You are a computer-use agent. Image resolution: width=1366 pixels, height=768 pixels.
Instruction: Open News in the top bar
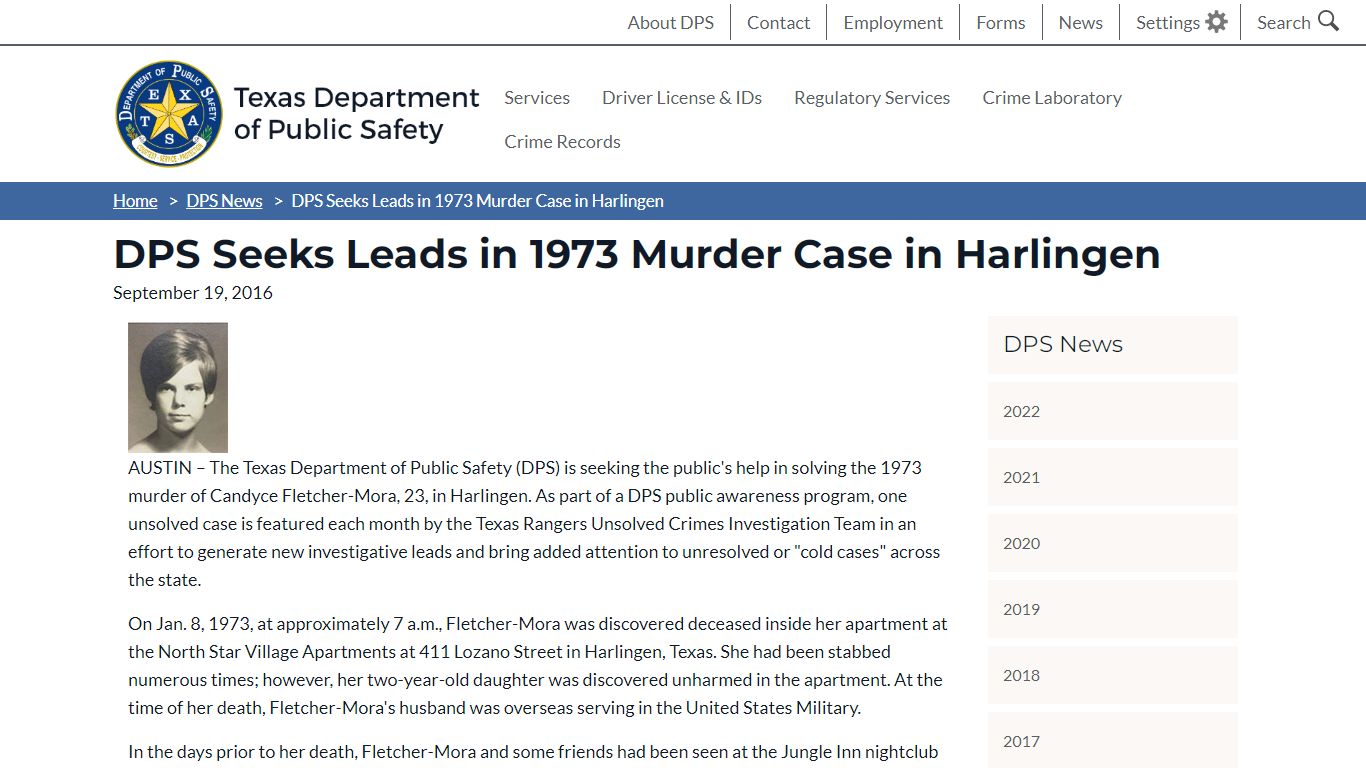tap(1080, 22)
